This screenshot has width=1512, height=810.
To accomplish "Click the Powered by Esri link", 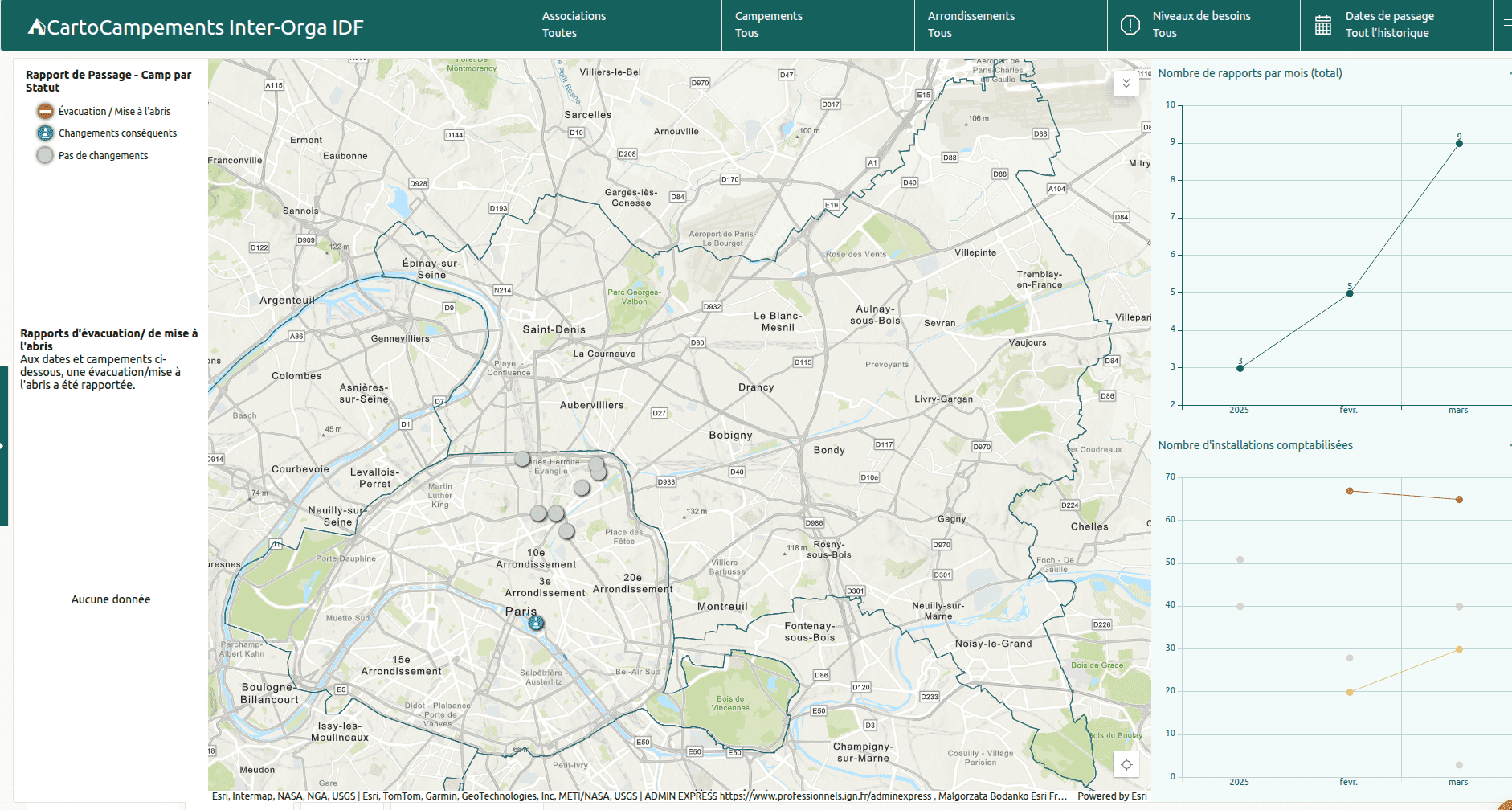I will 1112,796.
